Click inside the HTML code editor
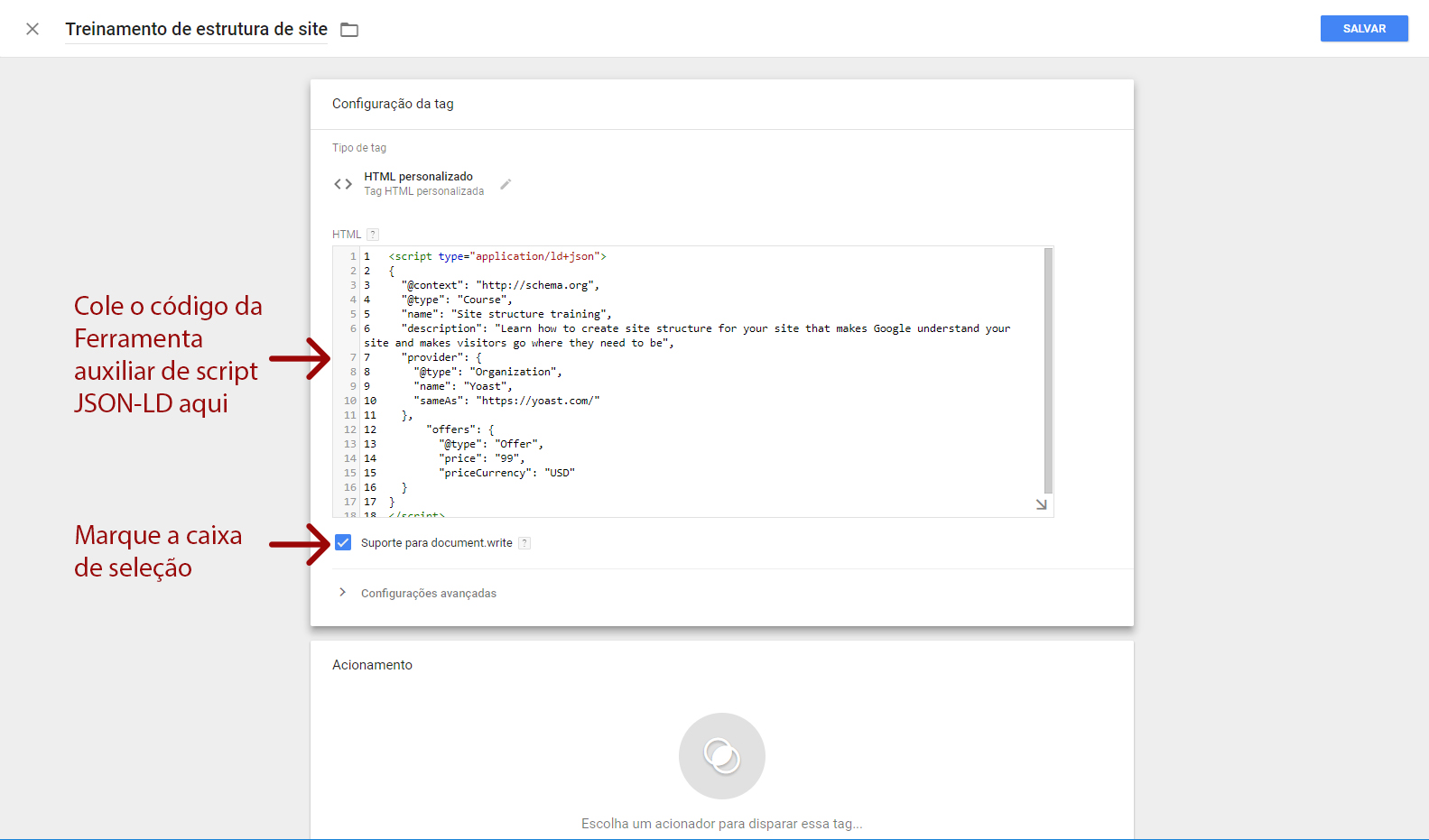This screenshot has width=1429, height=840. [x=692, y=382]
